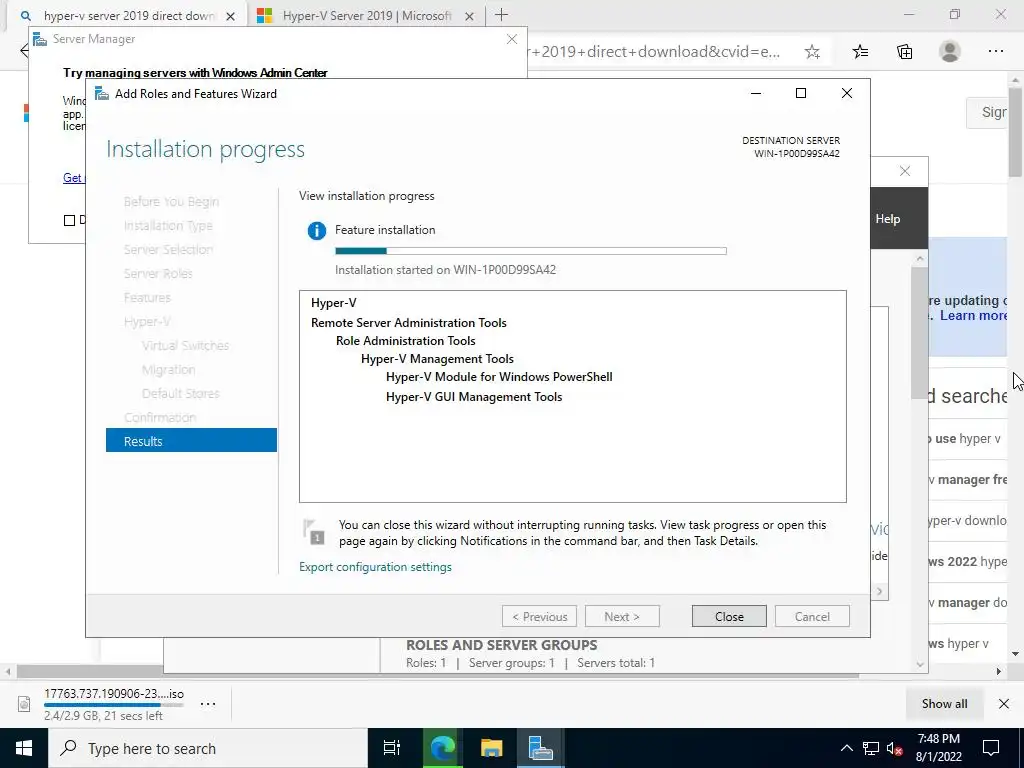Click the Hyper-V Management Tools entry
Viewport: 1024px width, 768px height.
click(437, 359)
